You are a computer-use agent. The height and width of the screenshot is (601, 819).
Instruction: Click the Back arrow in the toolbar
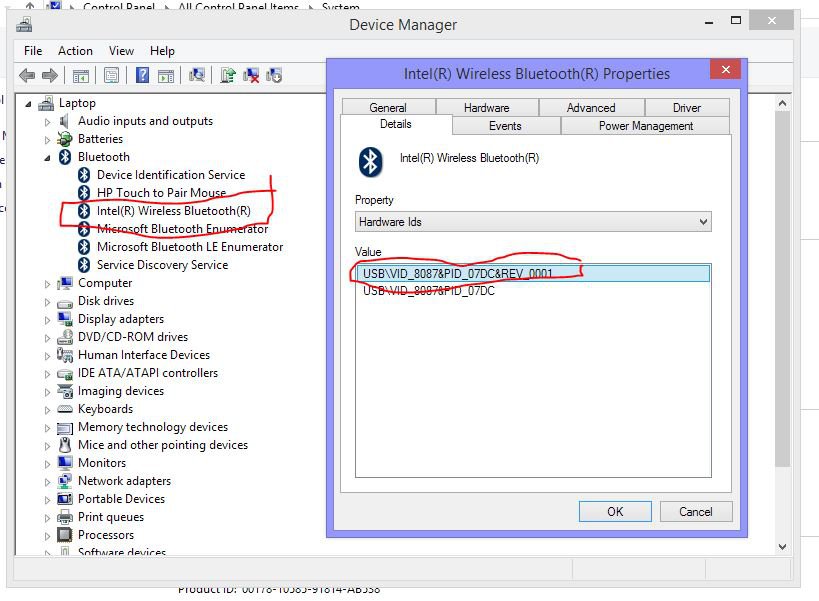pos(28,75)
